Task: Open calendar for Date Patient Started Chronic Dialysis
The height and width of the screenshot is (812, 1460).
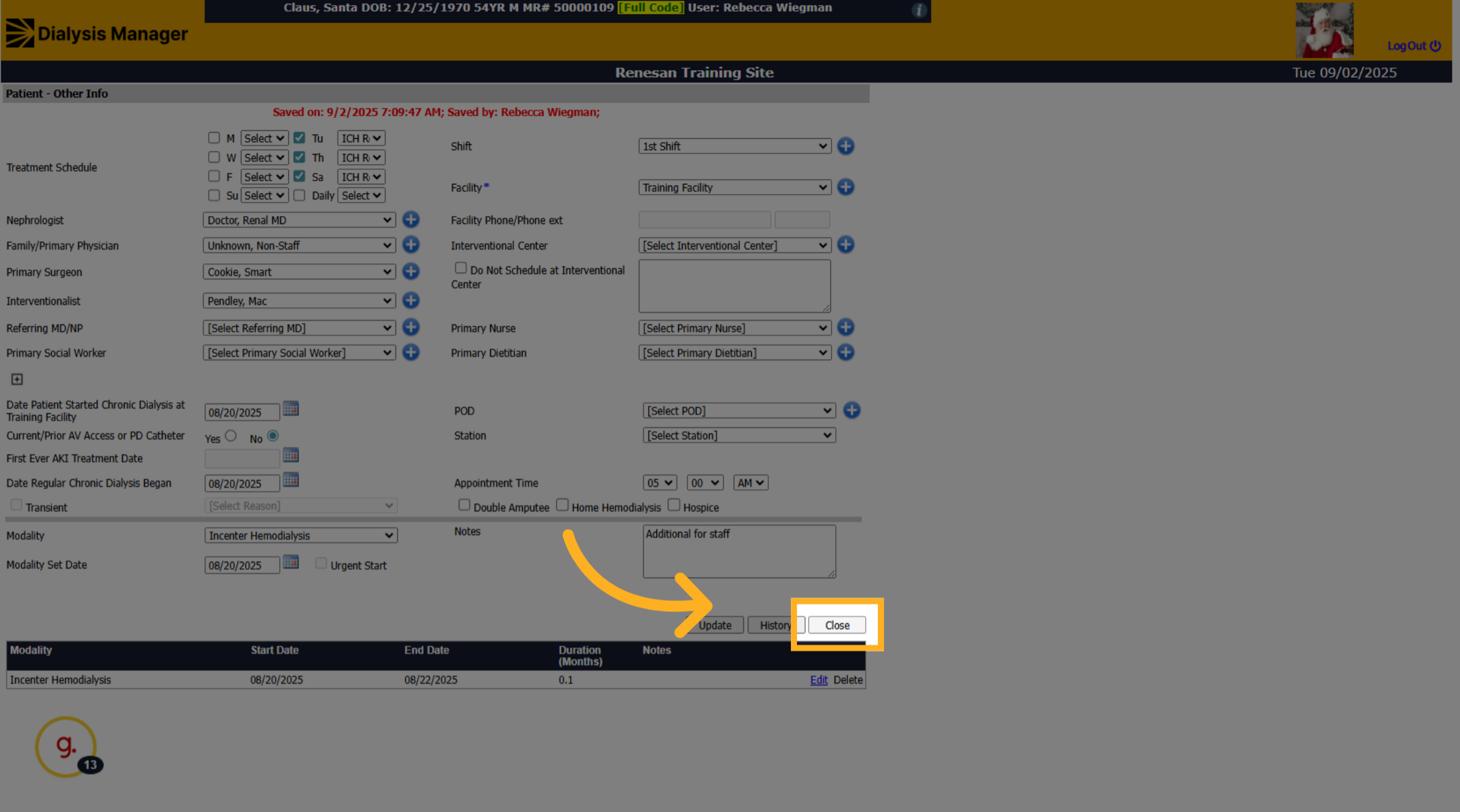Action: (291, 408)
